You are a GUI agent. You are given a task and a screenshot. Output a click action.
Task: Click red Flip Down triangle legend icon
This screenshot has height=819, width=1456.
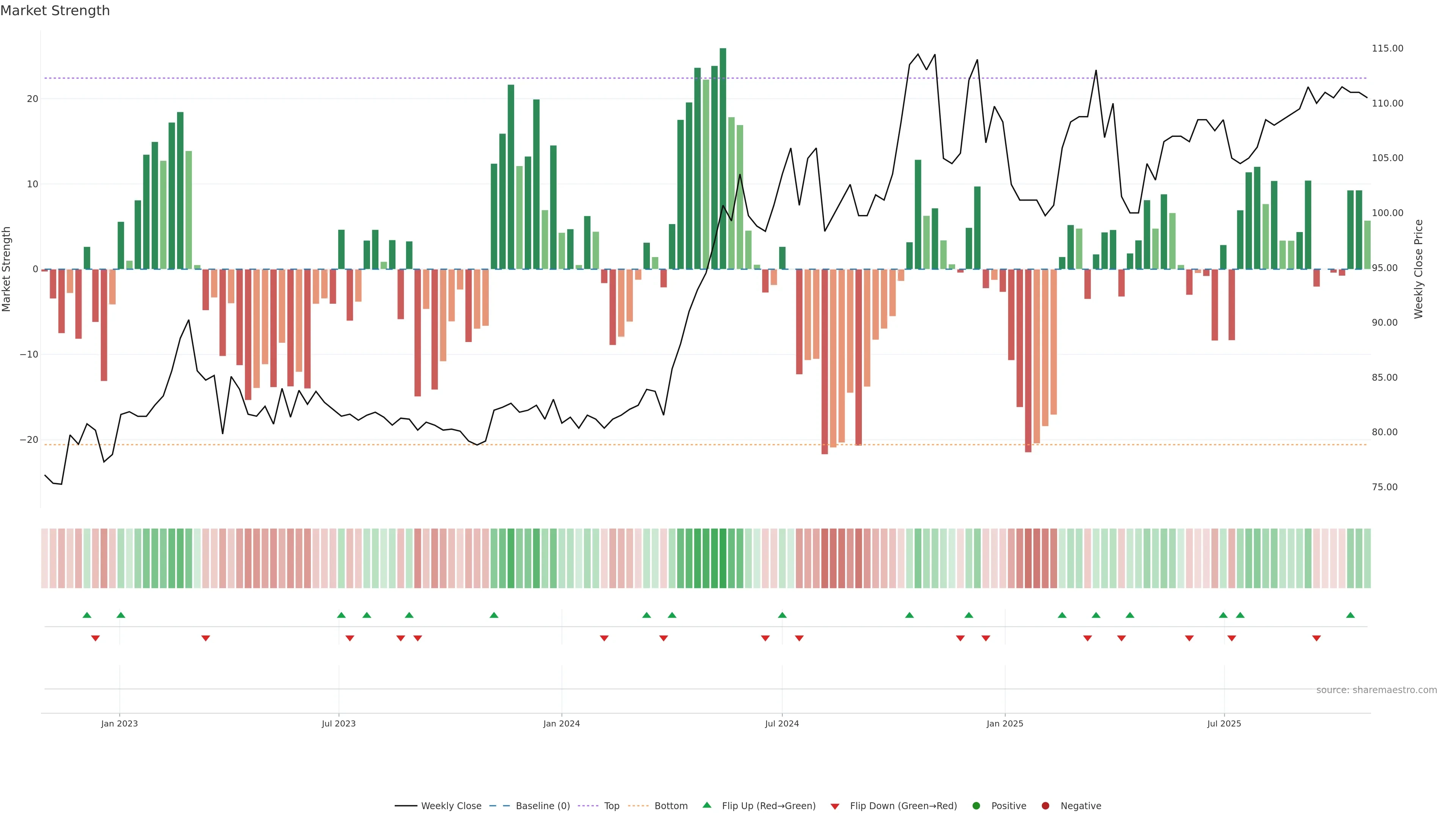pos(835,806)
